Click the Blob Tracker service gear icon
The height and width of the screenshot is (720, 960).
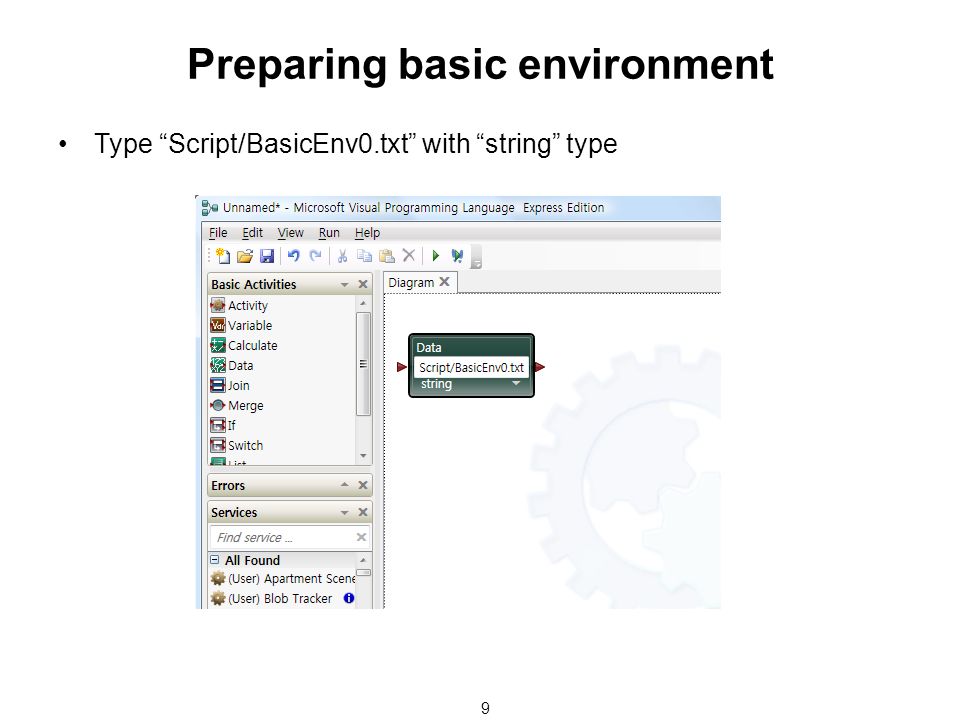(218, 598)
